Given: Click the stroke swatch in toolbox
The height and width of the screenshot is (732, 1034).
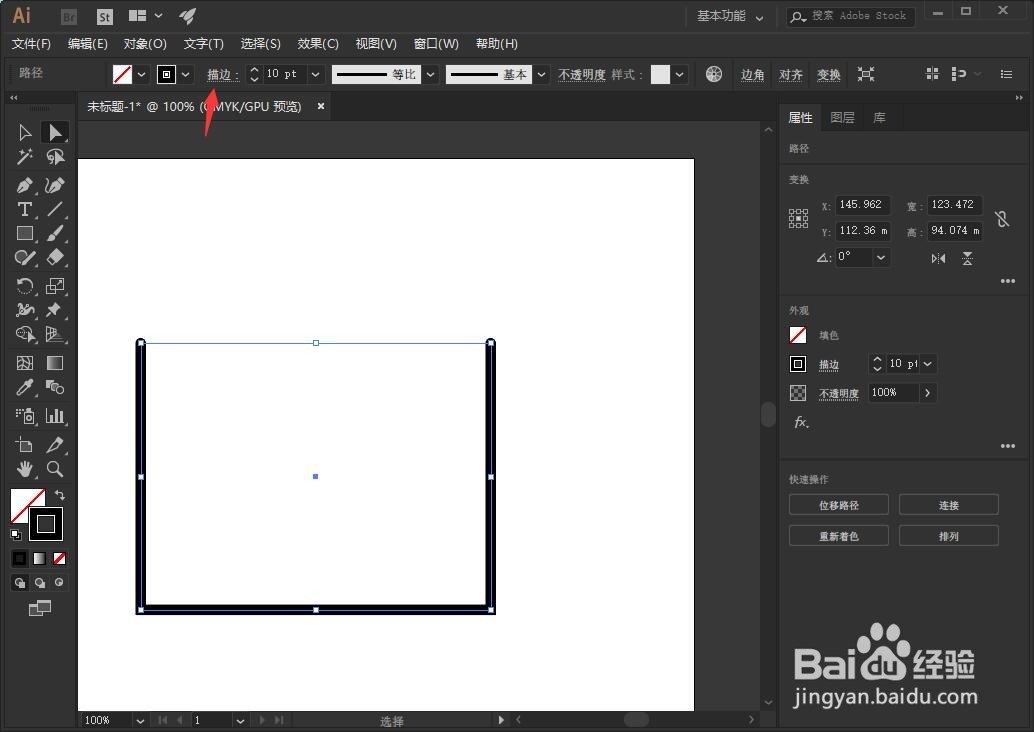Looking at the screenshot, I should [46, 524].
